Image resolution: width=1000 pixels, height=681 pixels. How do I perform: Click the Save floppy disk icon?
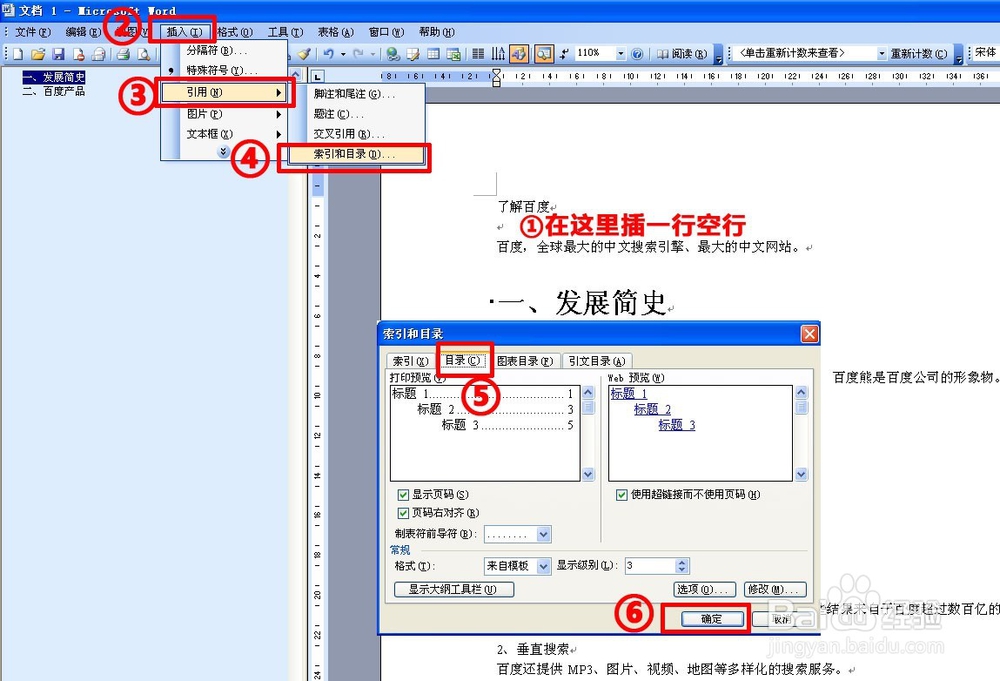click(58, 54)
